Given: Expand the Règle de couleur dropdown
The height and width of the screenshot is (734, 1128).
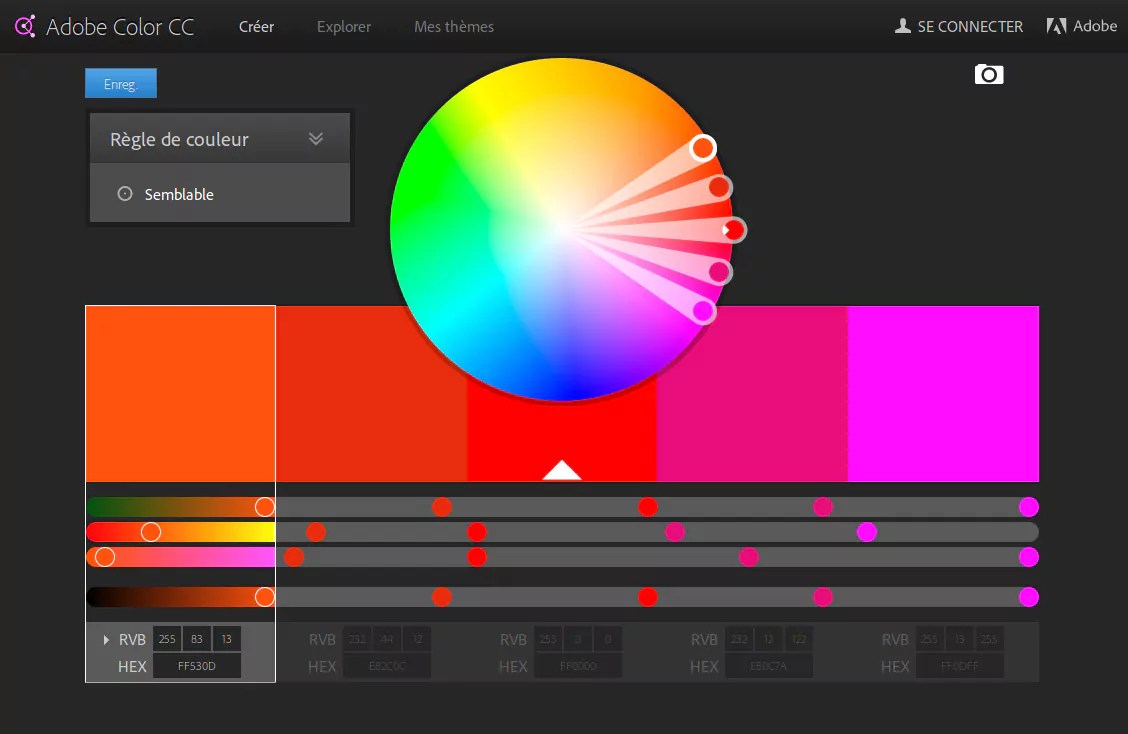Looking at the screenshot, I should coord(220,138).
